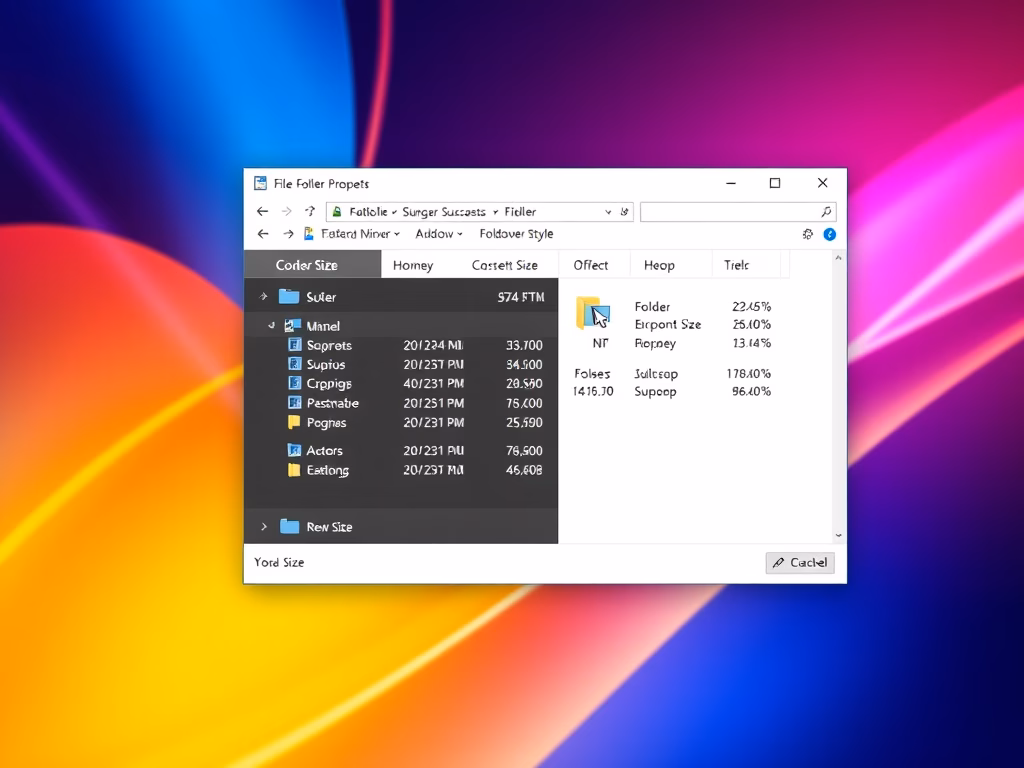Viewport: 1024px width, 768px height.
Task: Select the Pognes row name
Action: click(327, 423)
